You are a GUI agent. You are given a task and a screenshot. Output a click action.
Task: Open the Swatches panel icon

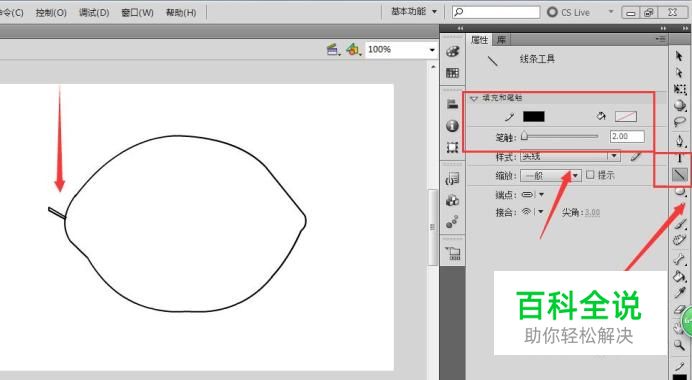pos(452,73)
